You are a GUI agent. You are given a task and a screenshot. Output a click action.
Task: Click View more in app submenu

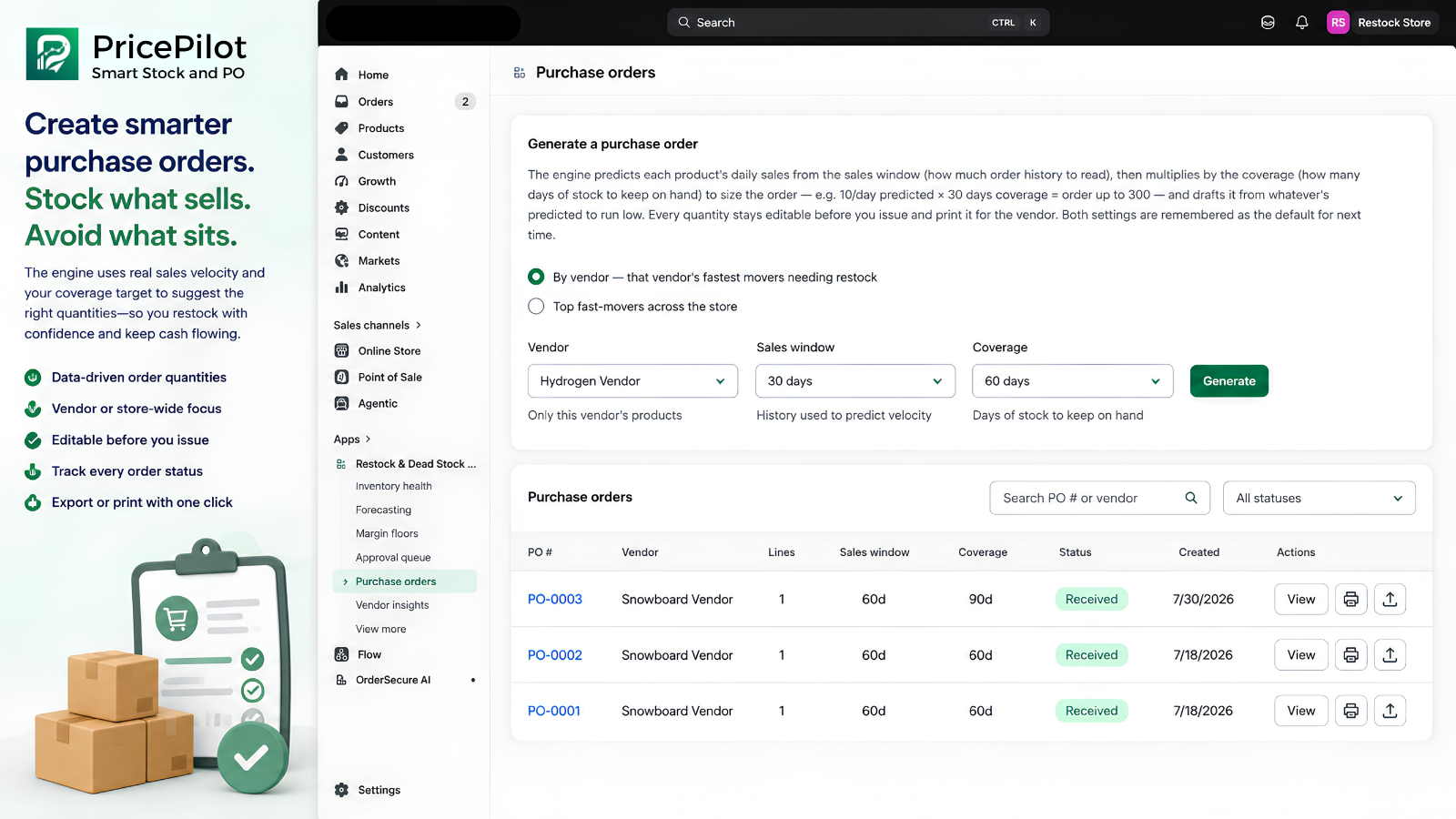tap(381, 629)
